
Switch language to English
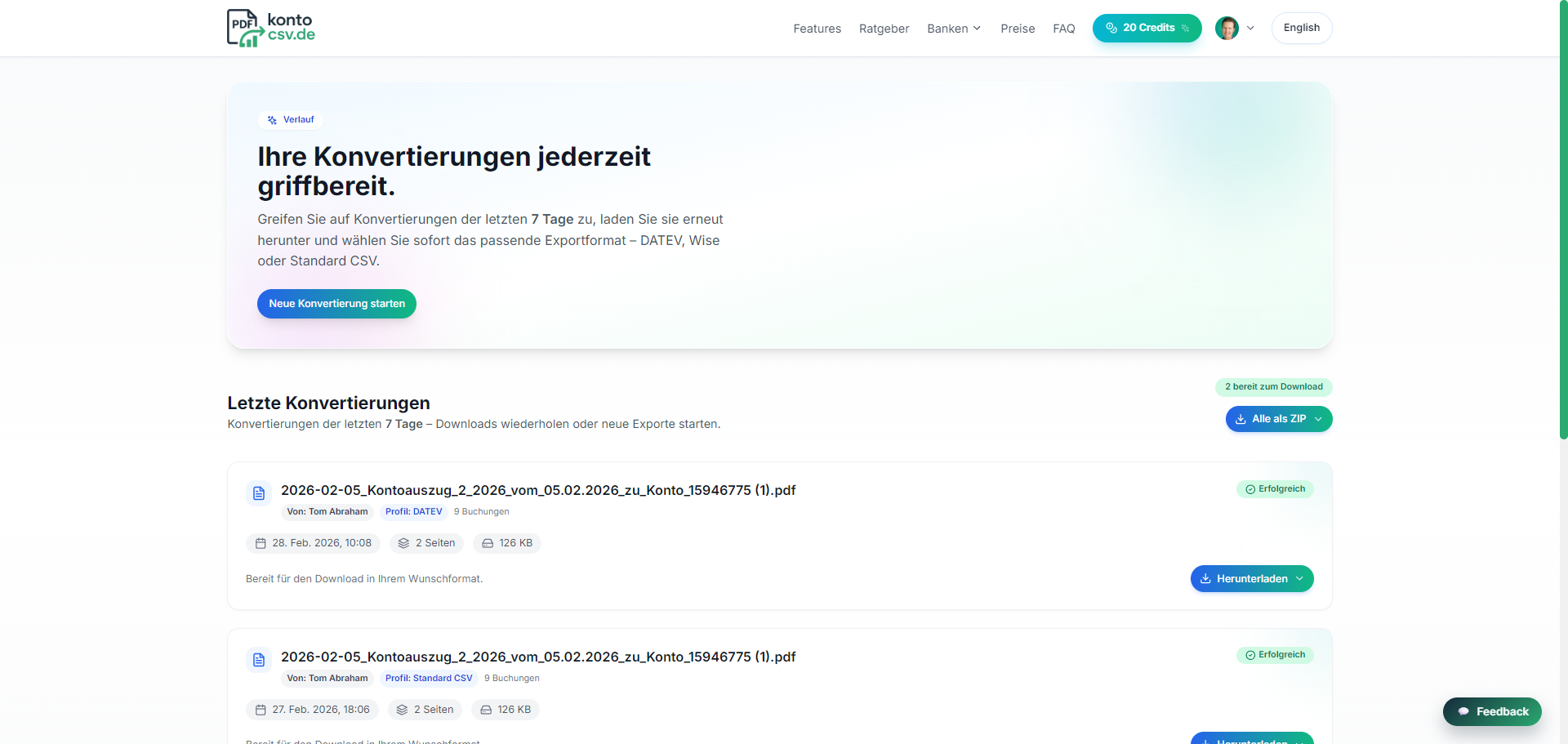pos(1301,28)
